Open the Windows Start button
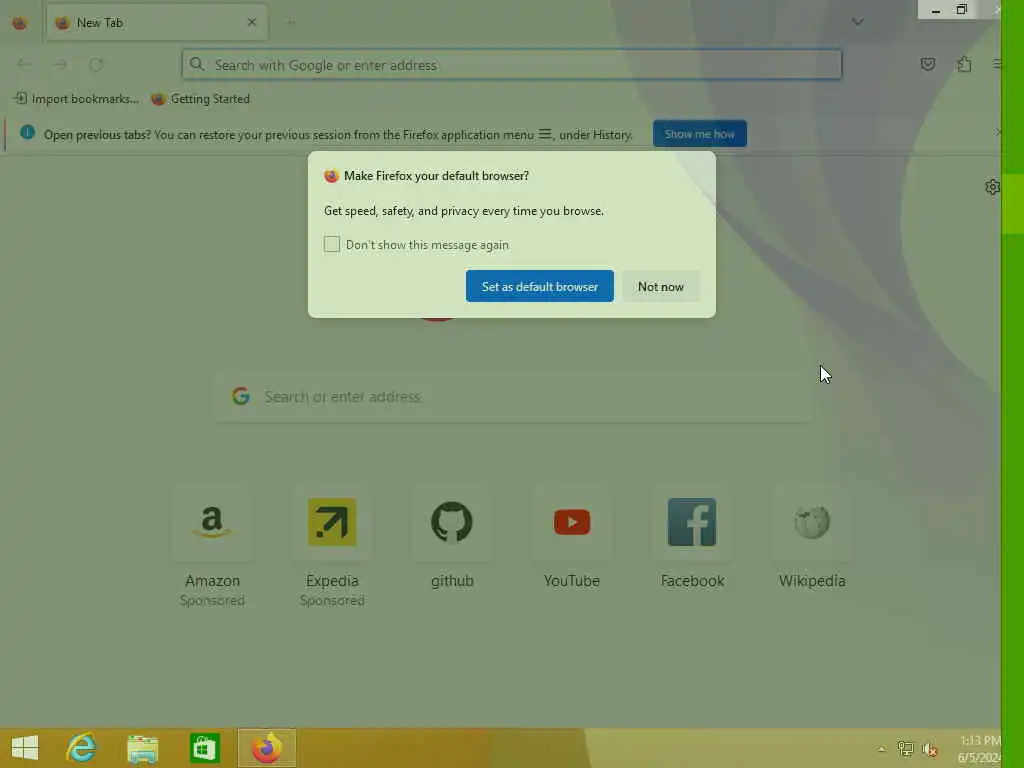Viewport: 1024px width, 768px height. click(x=25, y=748)
